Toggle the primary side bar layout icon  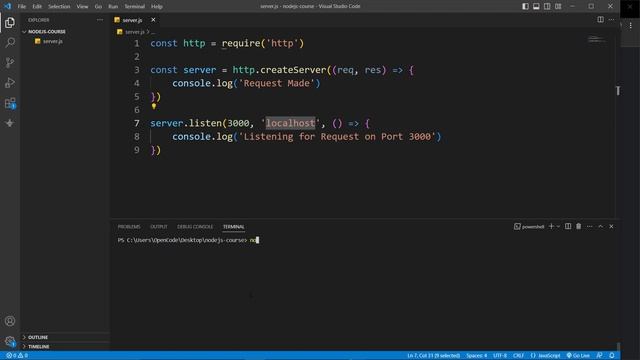(525, 6)
